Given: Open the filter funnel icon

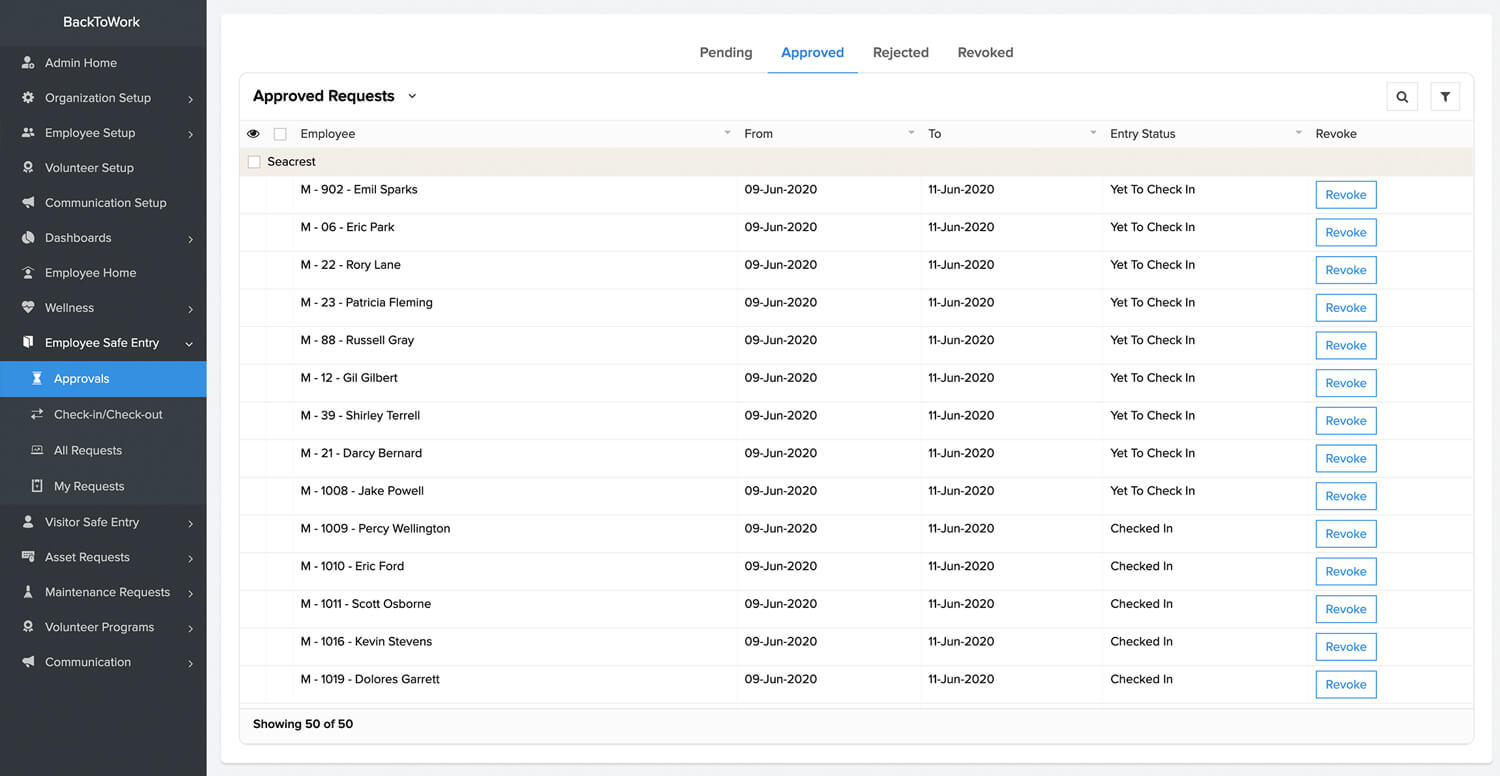Looking at the screenshot, I should (x=1445, y=97).
